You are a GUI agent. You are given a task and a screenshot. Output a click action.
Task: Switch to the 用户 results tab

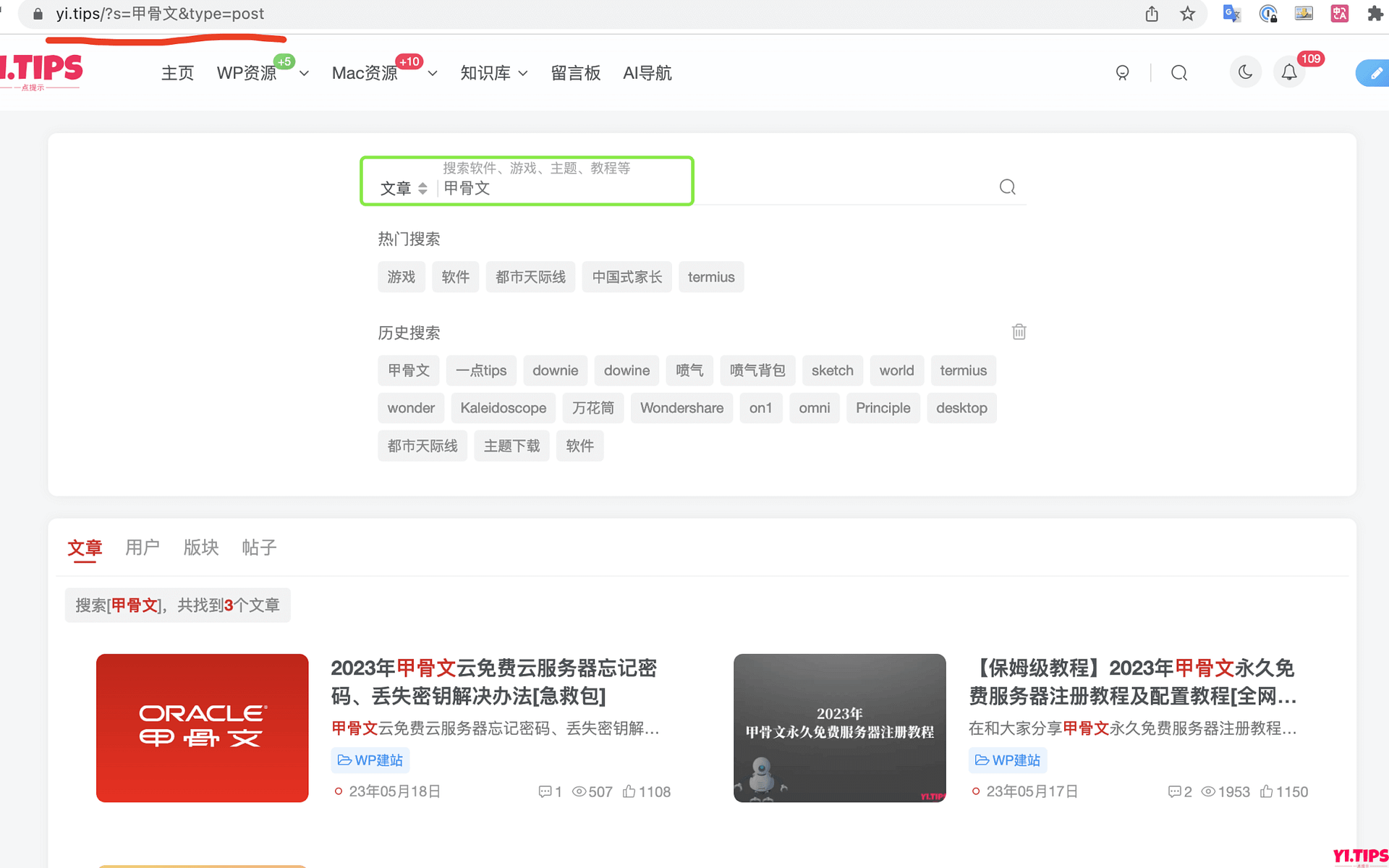point(143,548)
